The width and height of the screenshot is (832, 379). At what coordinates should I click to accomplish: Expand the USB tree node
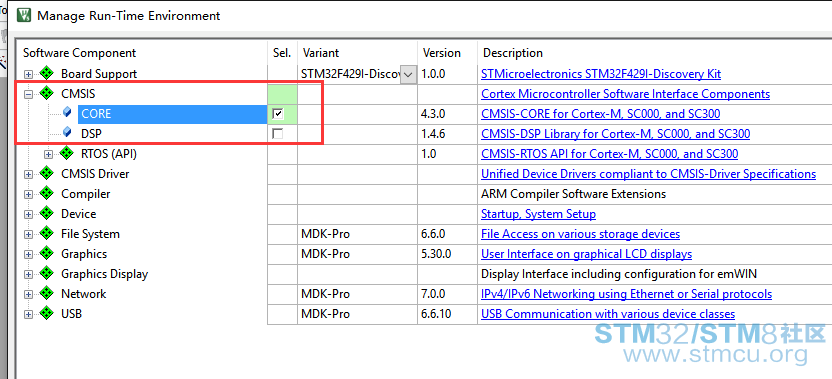click(x=29, y=315)
